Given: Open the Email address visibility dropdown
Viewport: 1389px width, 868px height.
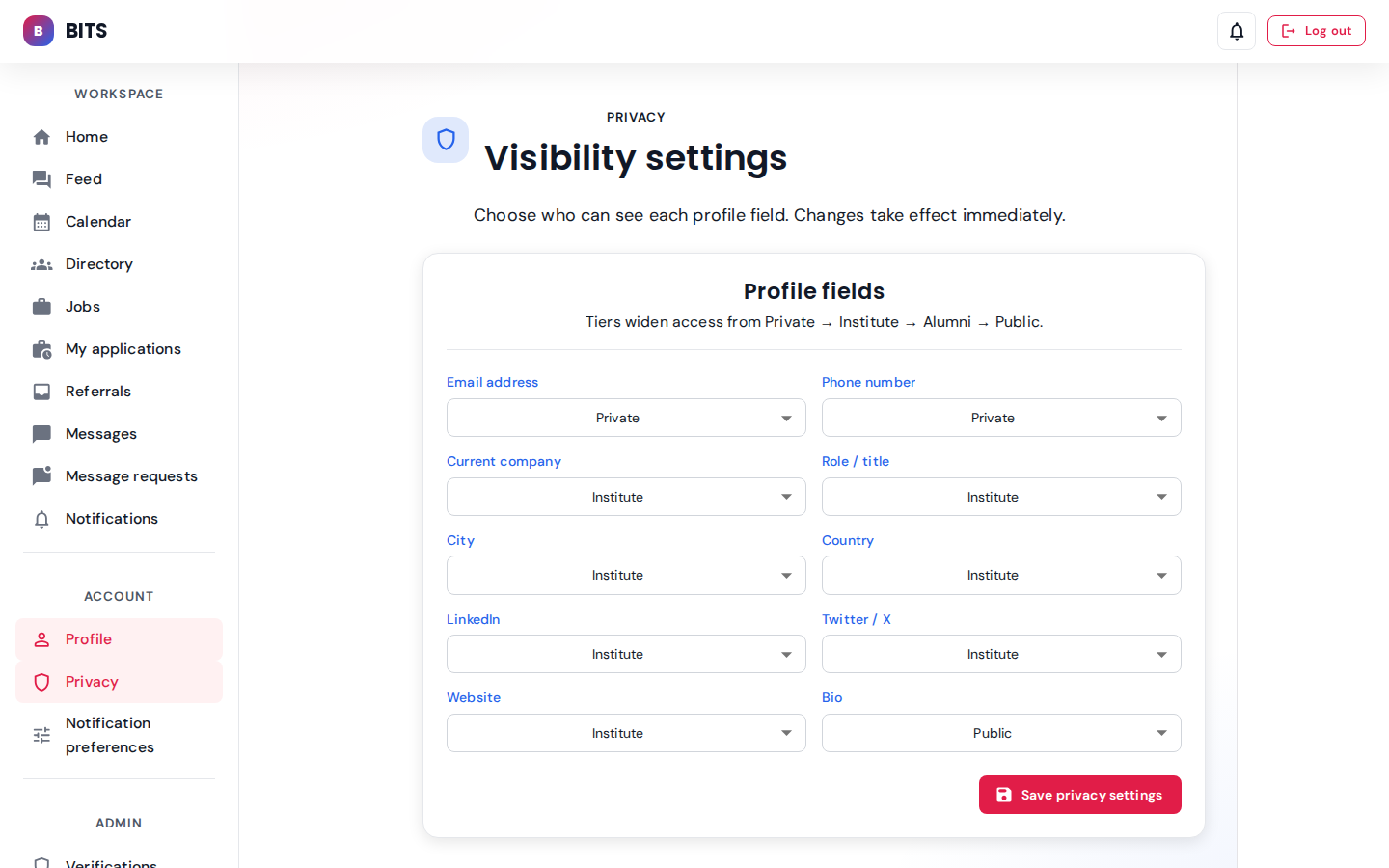Looking at the screenshot, I should [x=626, y=418].
